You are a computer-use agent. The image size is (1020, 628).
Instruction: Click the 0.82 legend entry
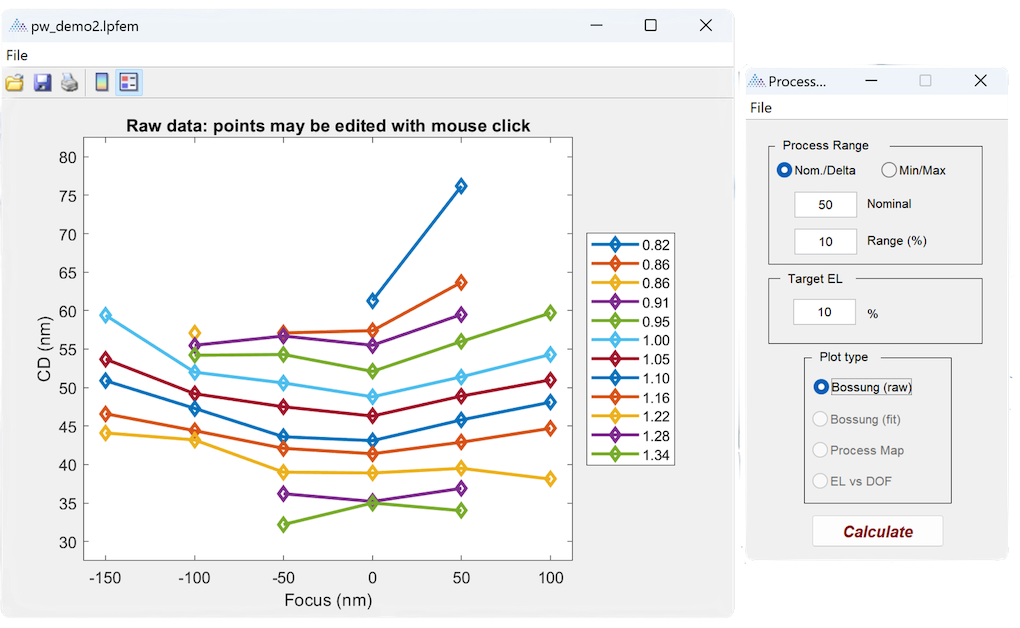point(630,245)
